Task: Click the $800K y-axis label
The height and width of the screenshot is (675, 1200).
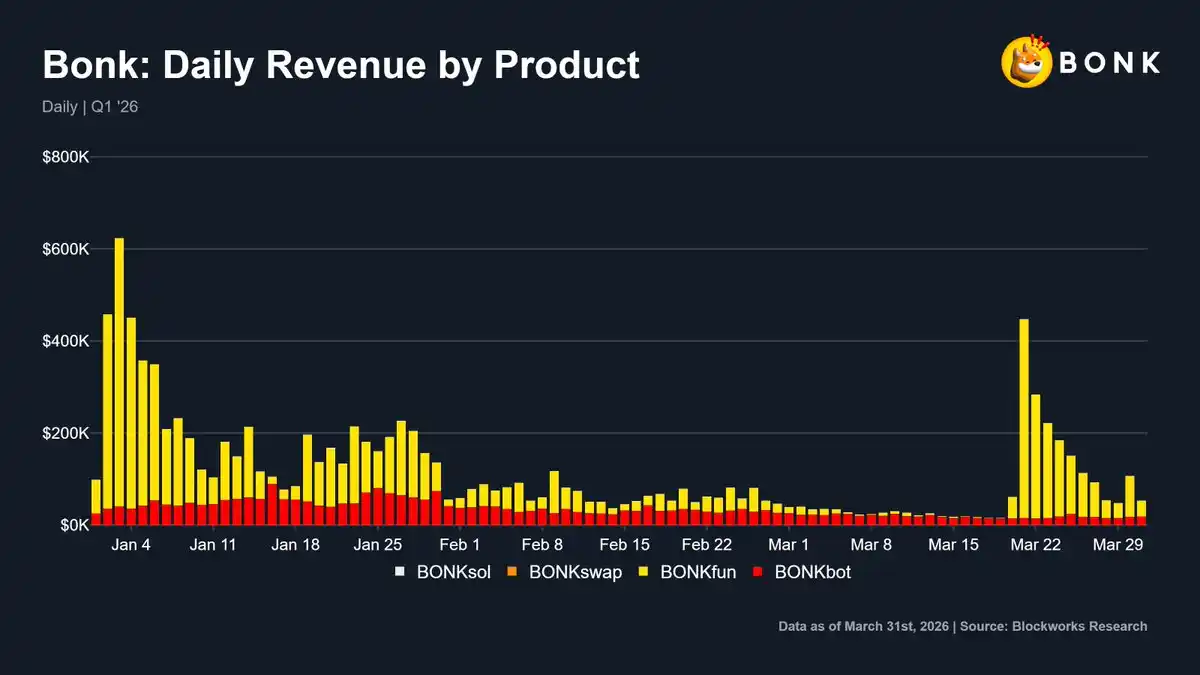Action: click(67, 158)
